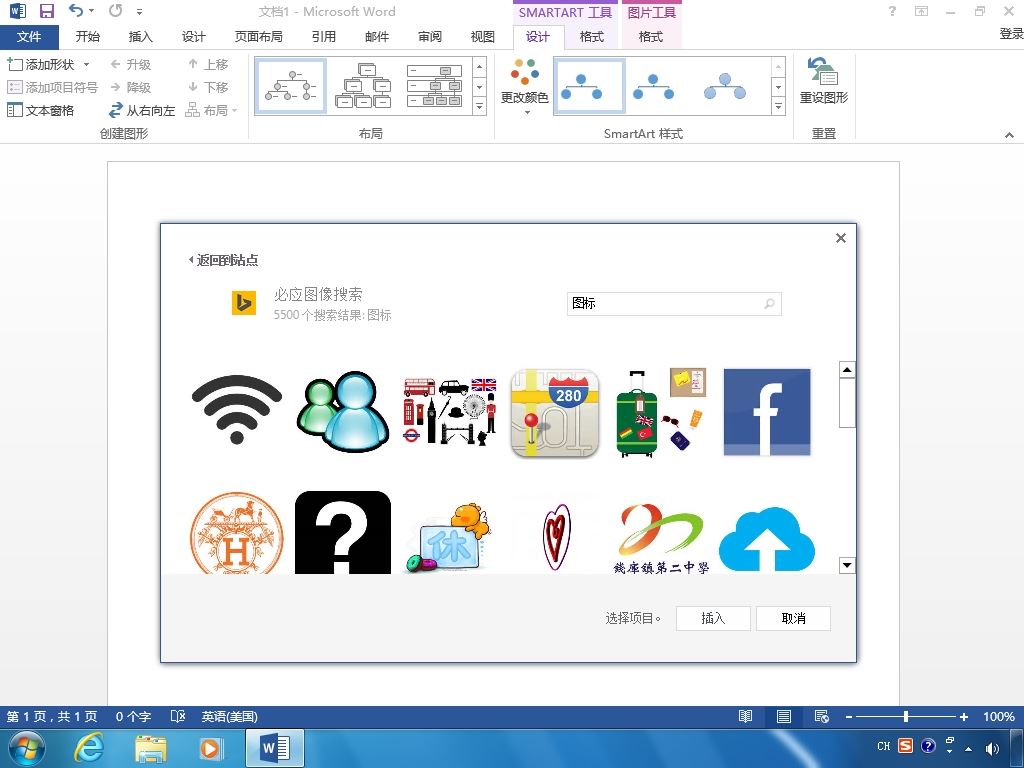The width and height of the screenshot is (1024, 768).
Task: Click 下移 move down button
Action: [208, 87]
